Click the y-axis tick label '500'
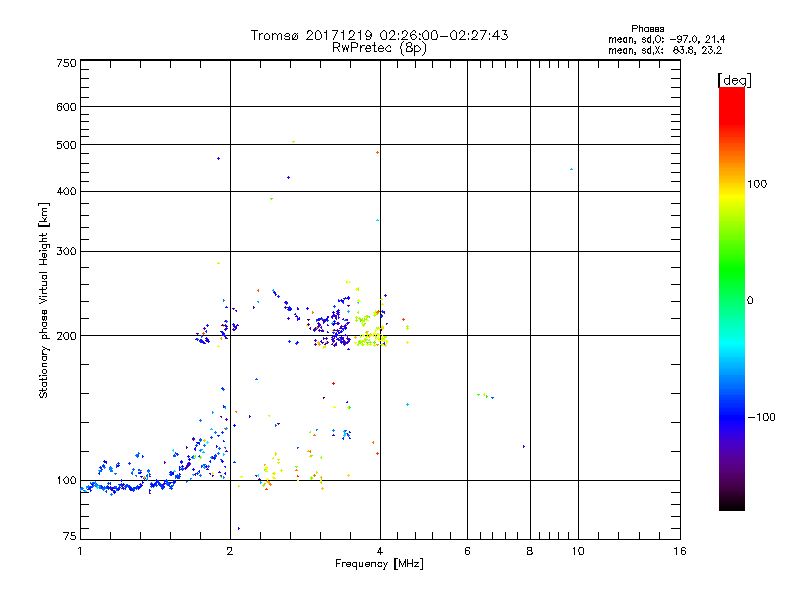800x600 pixels. 66,145
